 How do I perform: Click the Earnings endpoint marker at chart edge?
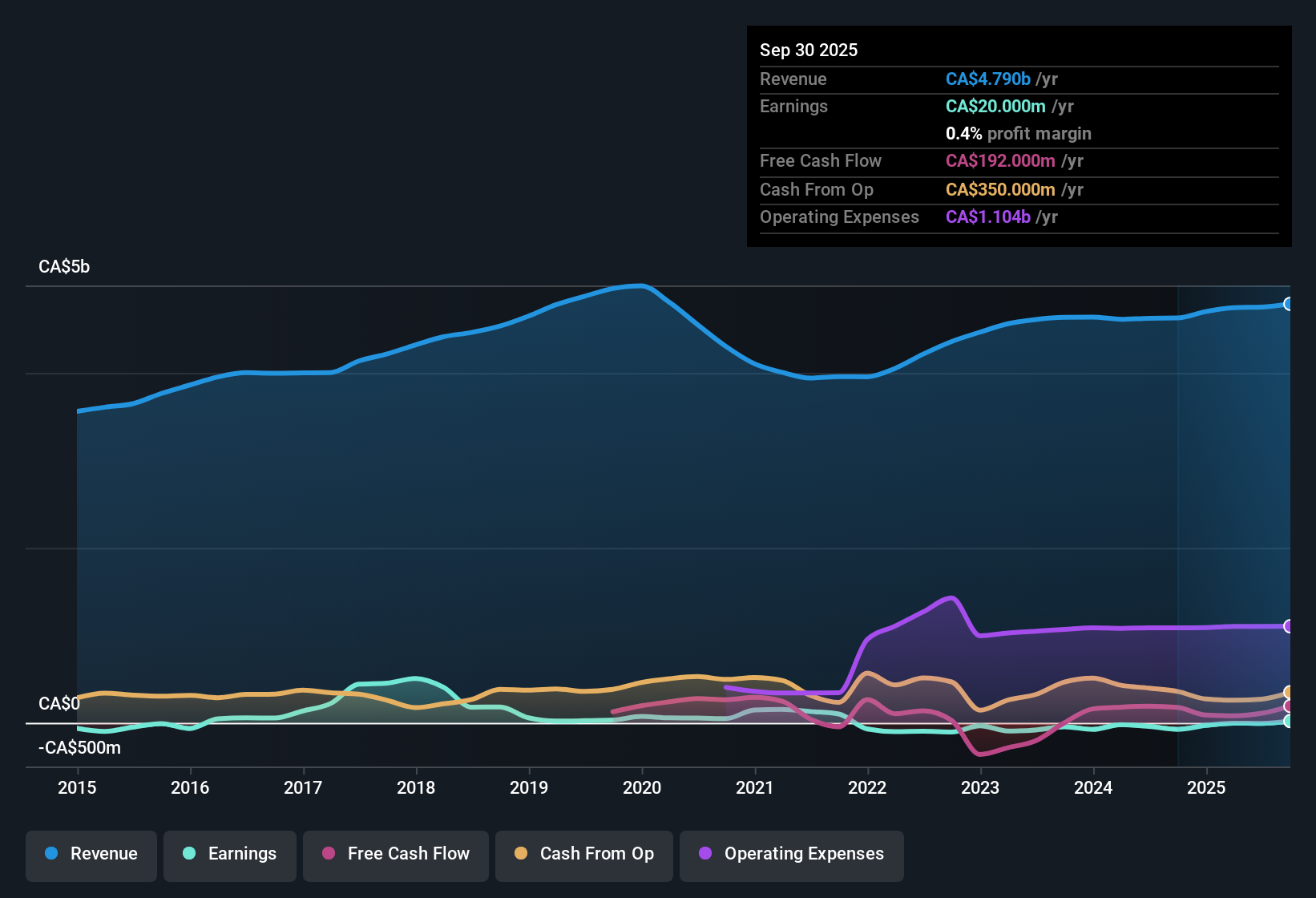coord(1288,721)
